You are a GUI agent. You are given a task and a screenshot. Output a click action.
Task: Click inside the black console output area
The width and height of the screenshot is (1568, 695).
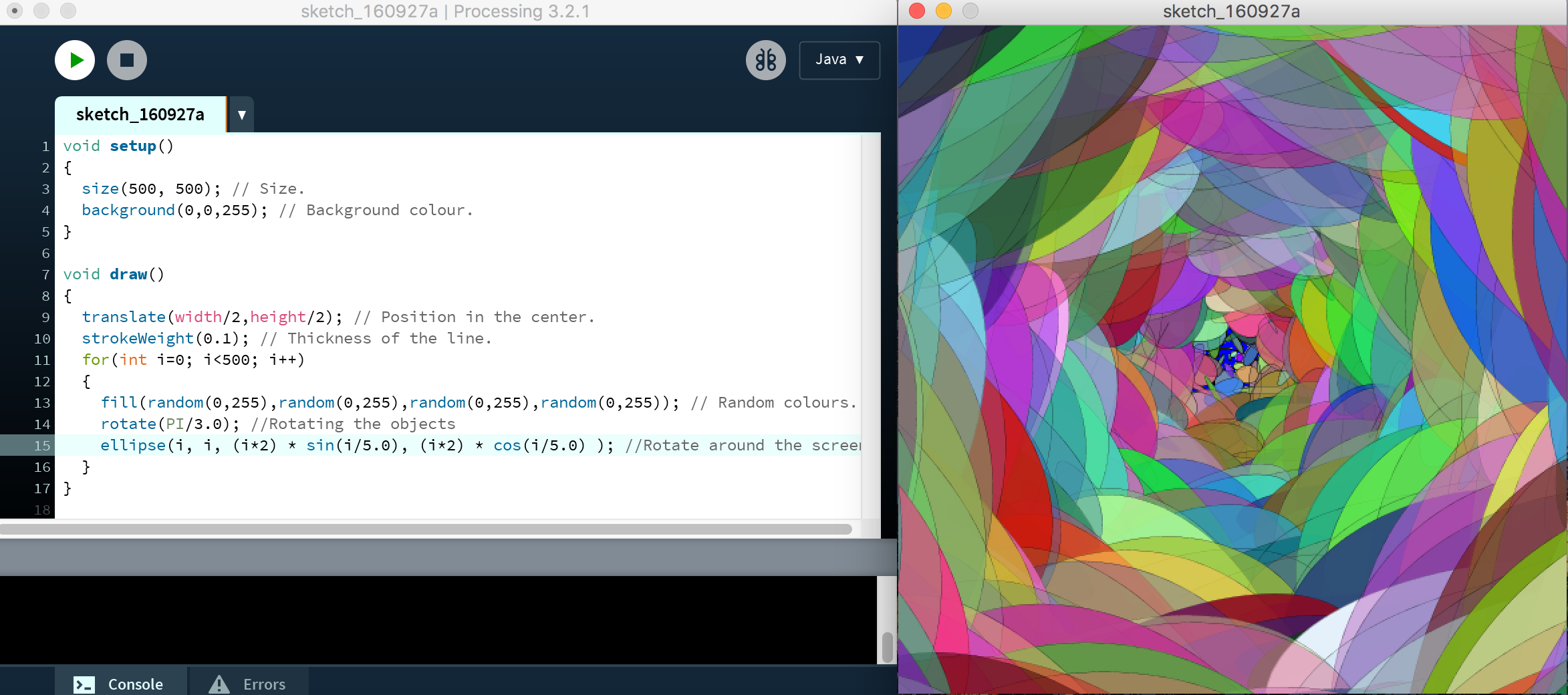[434, 619]
